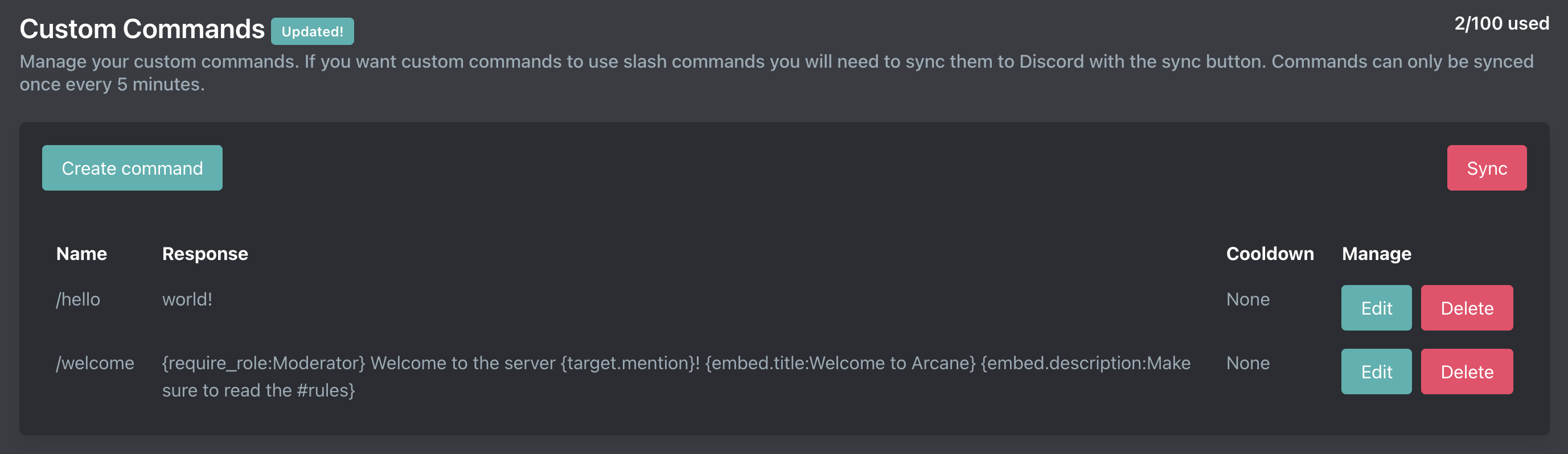
Task: Delete the /hello custom command
Action: pos(1466,307)
